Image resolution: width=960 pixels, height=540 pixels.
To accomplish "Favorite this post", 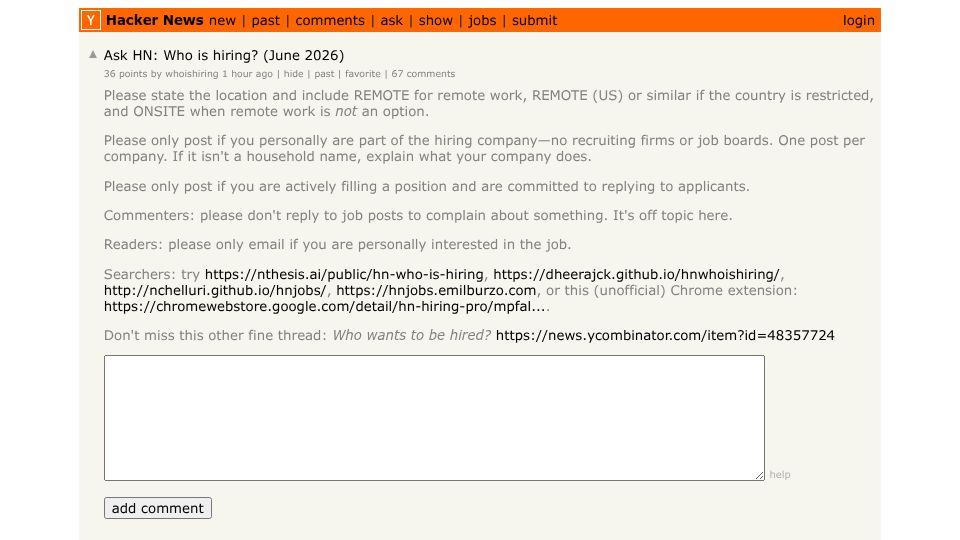I will pyautogui.click(x=362, y=73).
